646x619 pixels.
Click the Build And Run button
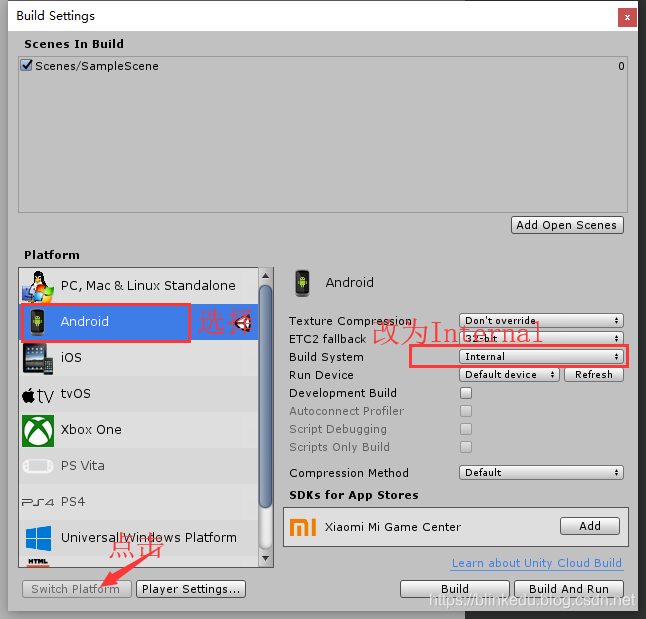click(569, 589)
